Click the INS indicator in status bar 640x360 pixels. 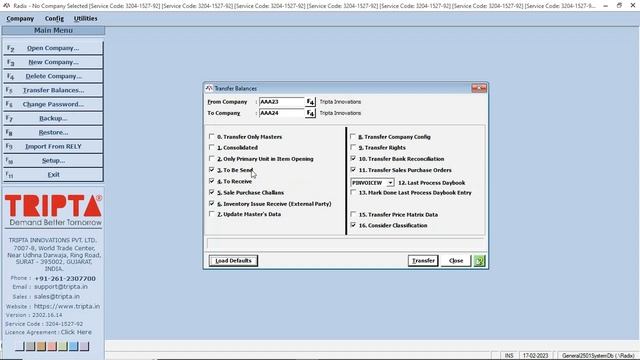click(509, 356)
